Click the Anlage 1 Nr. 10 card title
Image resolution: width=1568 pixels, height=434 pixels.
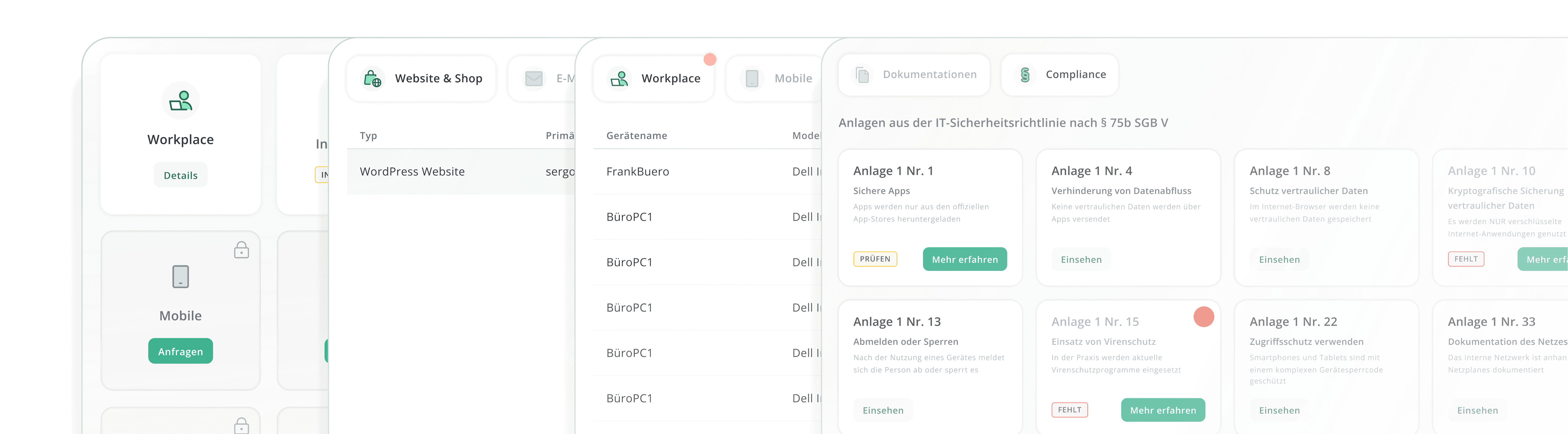[x=1491, y=171]
